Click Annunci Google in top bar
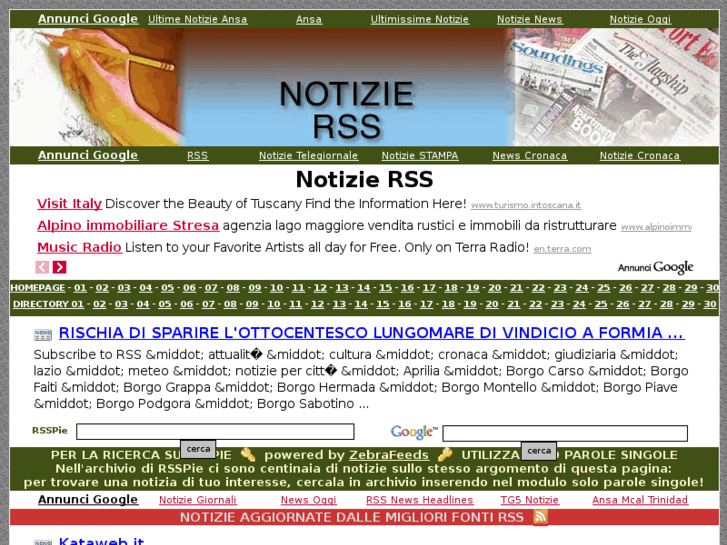This screenshot has height=545, width=727. (88, 19)
